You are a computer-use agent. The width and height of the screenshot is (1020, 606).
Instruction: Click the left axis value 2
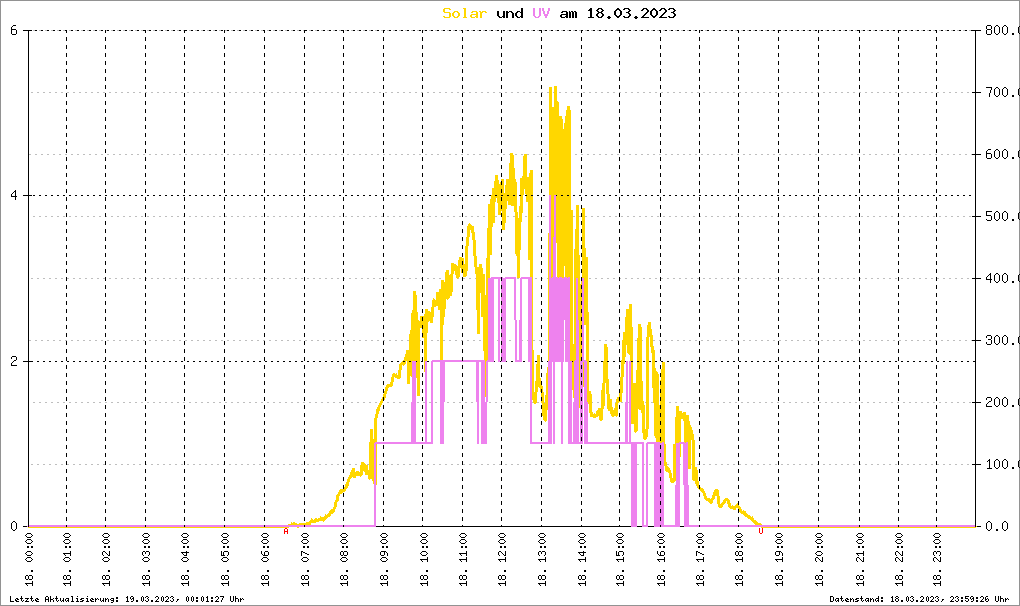point(14,362)
